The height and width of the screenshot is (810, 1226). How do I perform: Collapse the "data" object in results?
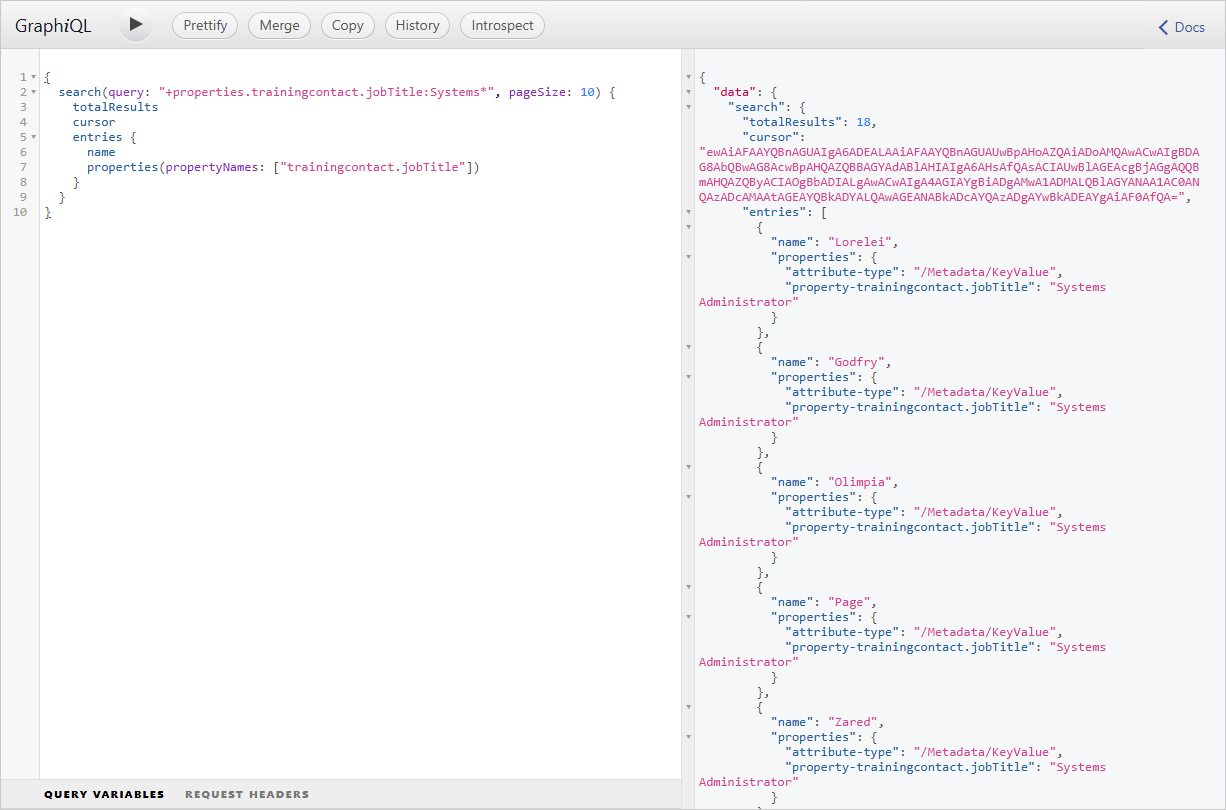688,92
